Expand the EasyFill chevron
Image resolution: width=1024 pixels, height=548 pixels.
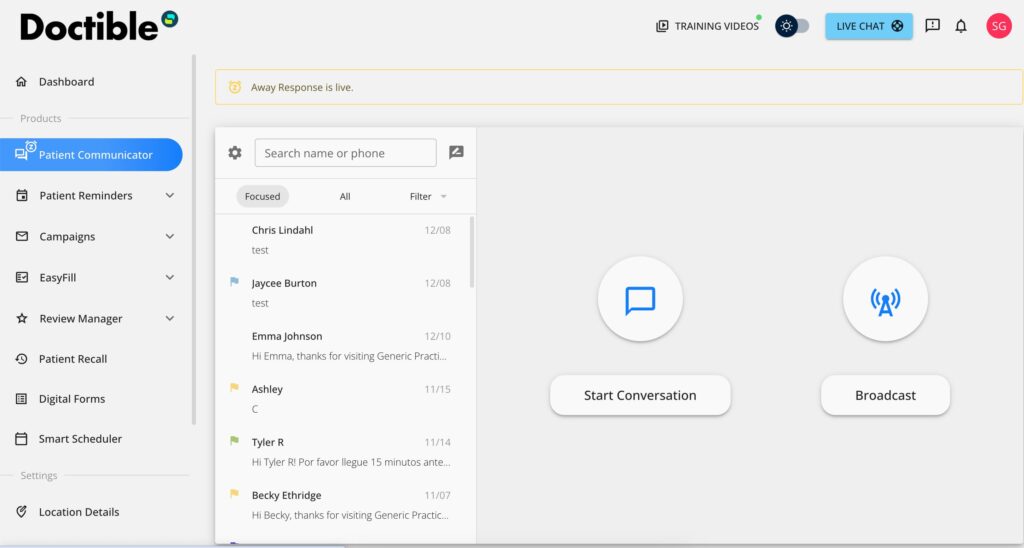point(170,278)
